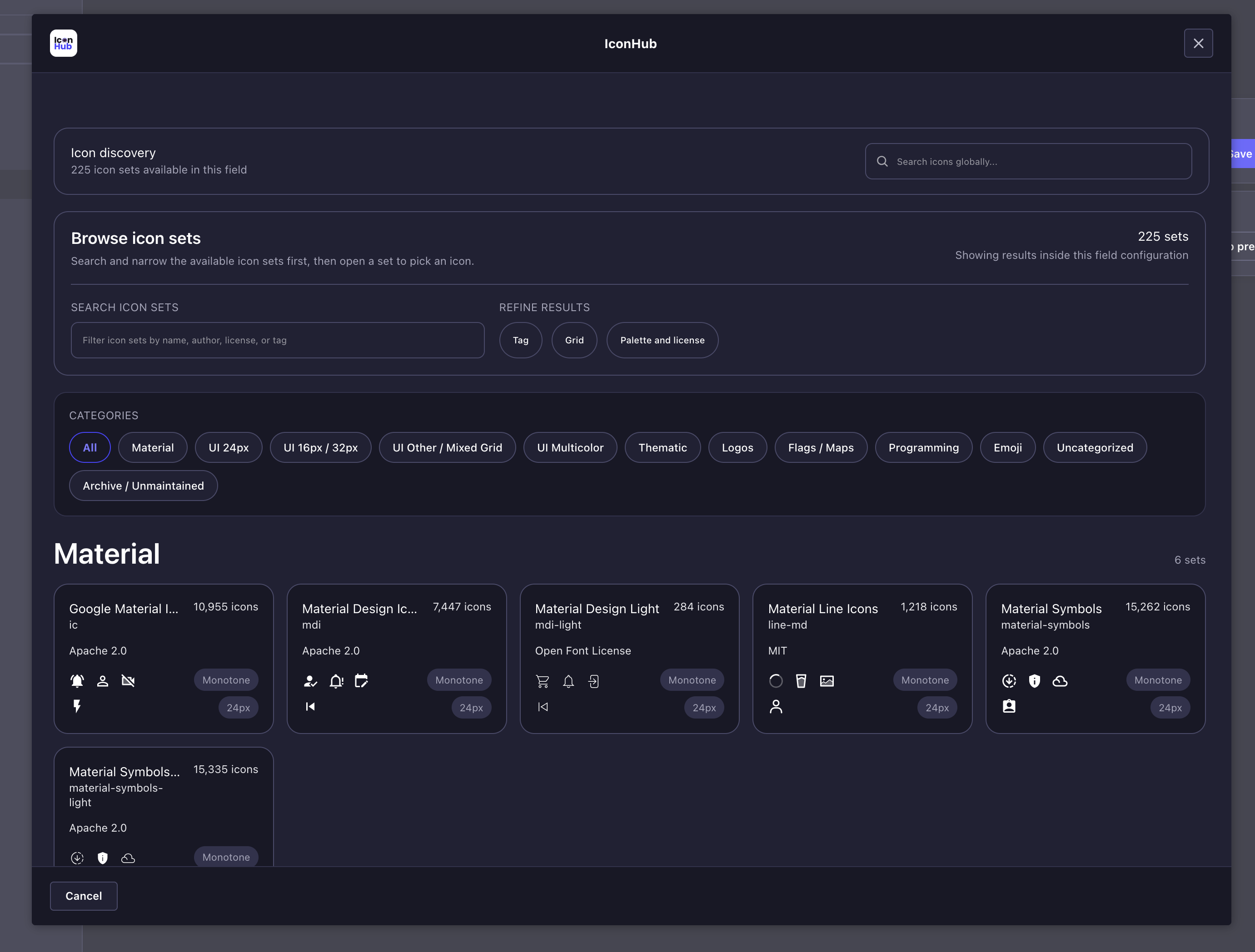1255x952 pixels.
Task: Click the Monotone badge in Google Material card
Action: coord(226,680)
